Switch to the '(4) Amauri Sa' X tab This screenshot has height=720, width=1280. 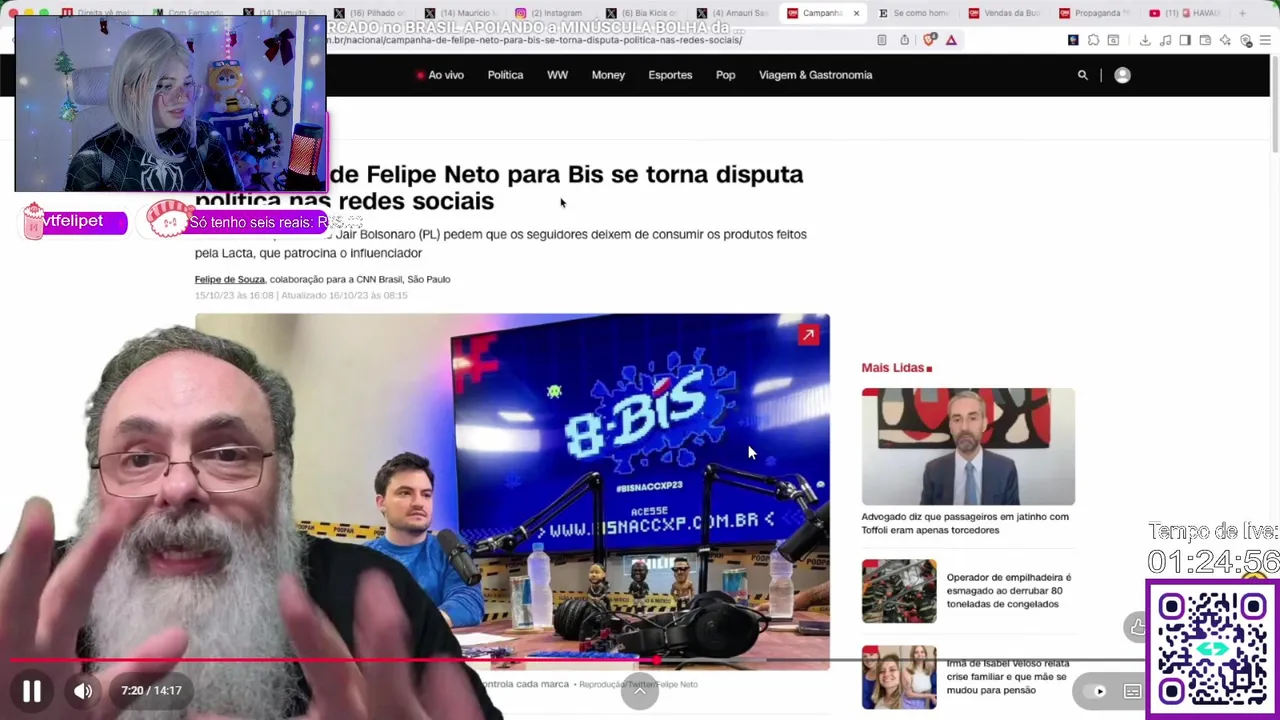[733, 13]
